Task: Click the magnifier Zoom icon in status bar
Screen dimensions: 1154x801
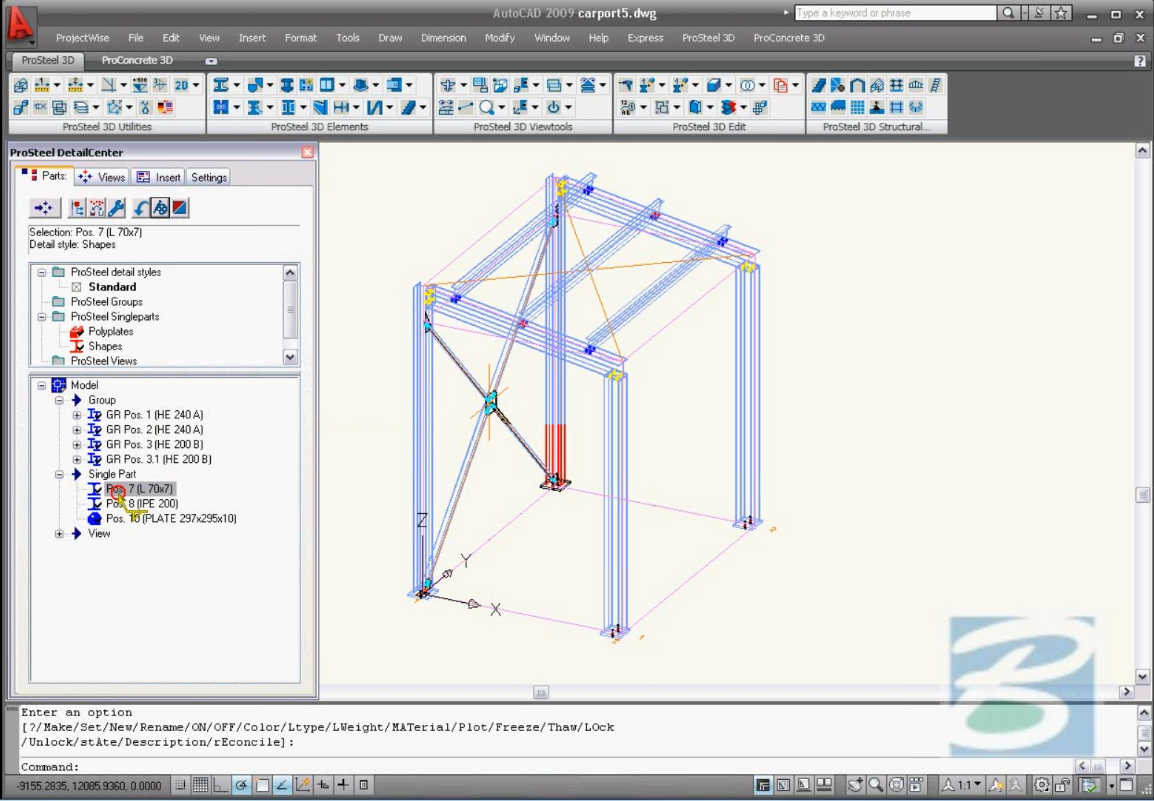Action: tap(875, 785)
